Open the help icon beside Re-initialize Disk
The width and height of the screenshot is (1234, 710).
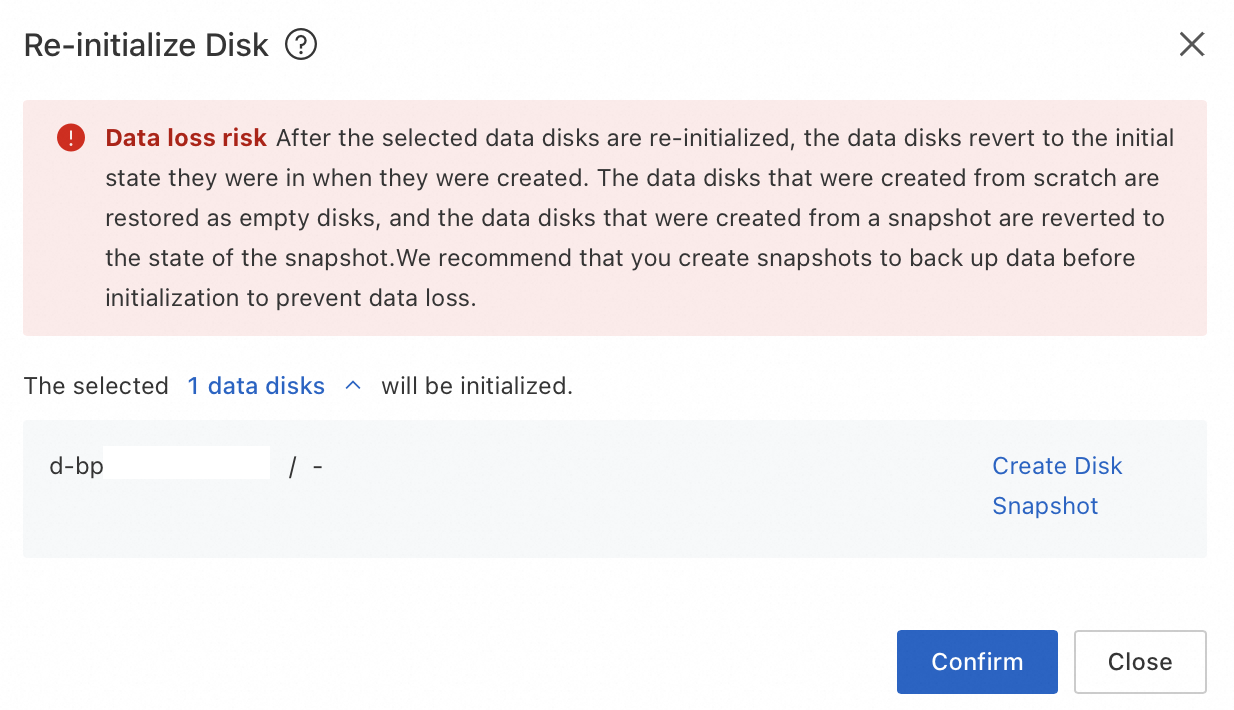[301, 45]
